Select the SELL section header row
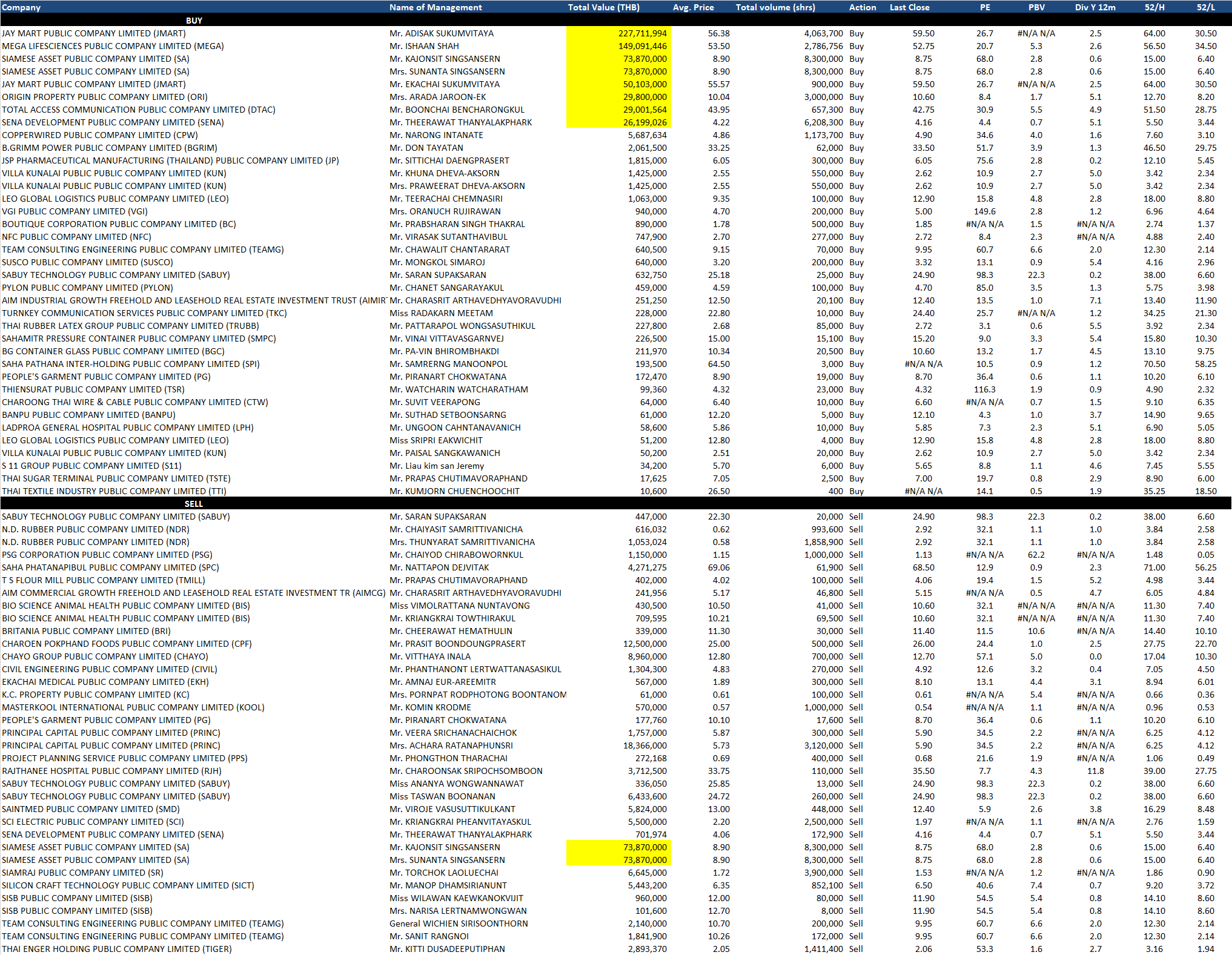The width and height of the screenshot is (1232, 955). [616, 503]
